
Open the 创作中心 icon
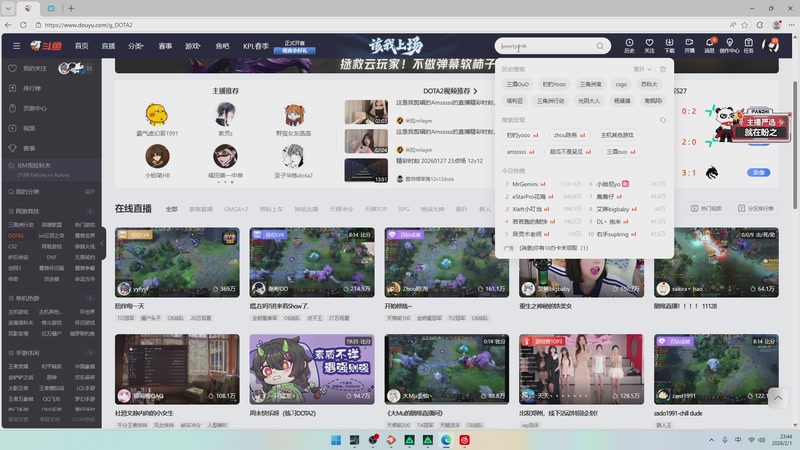coord(729,45)
